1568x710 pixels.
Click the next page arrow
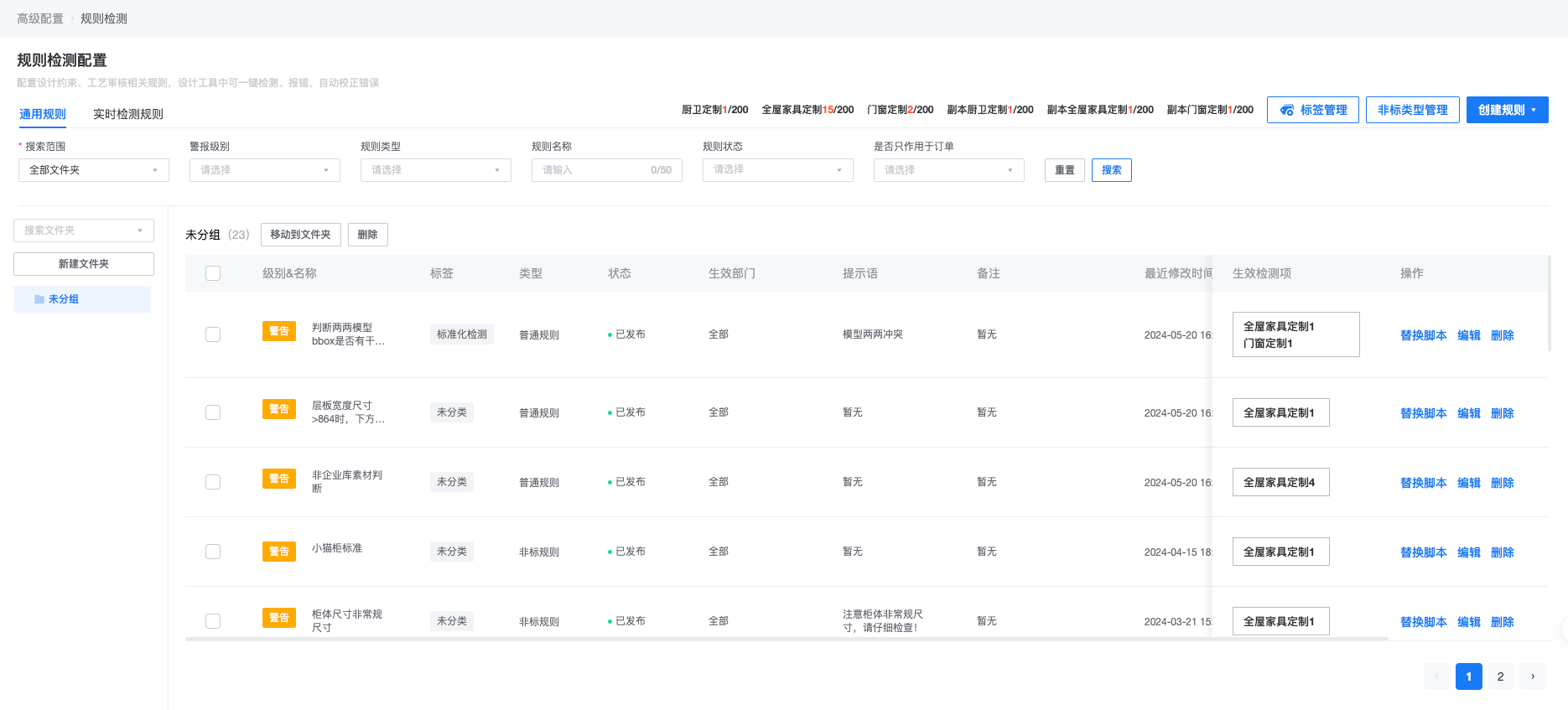1533,676
